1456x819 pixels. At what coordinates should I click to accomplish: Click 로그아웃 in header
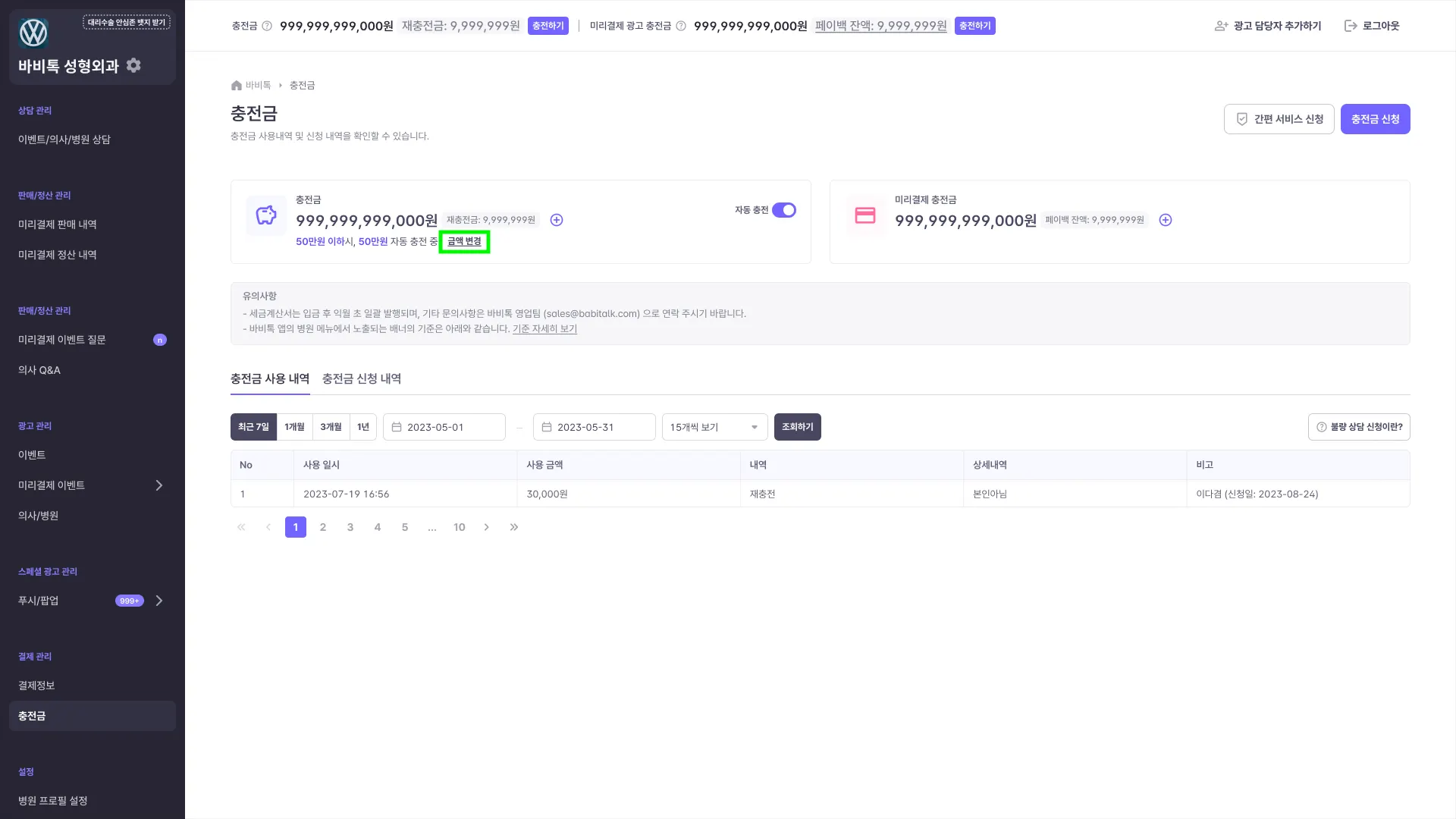pos(1372,26)
